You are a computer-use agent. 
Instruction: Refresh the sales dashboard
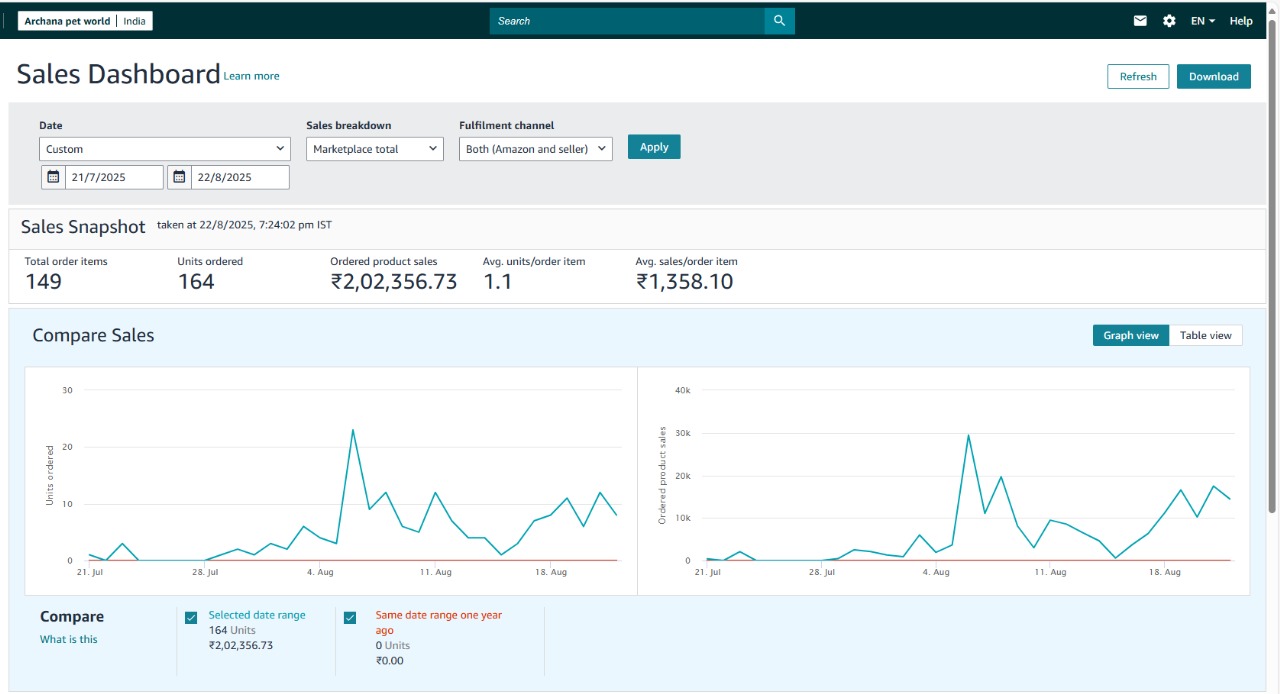point(1138,77)
